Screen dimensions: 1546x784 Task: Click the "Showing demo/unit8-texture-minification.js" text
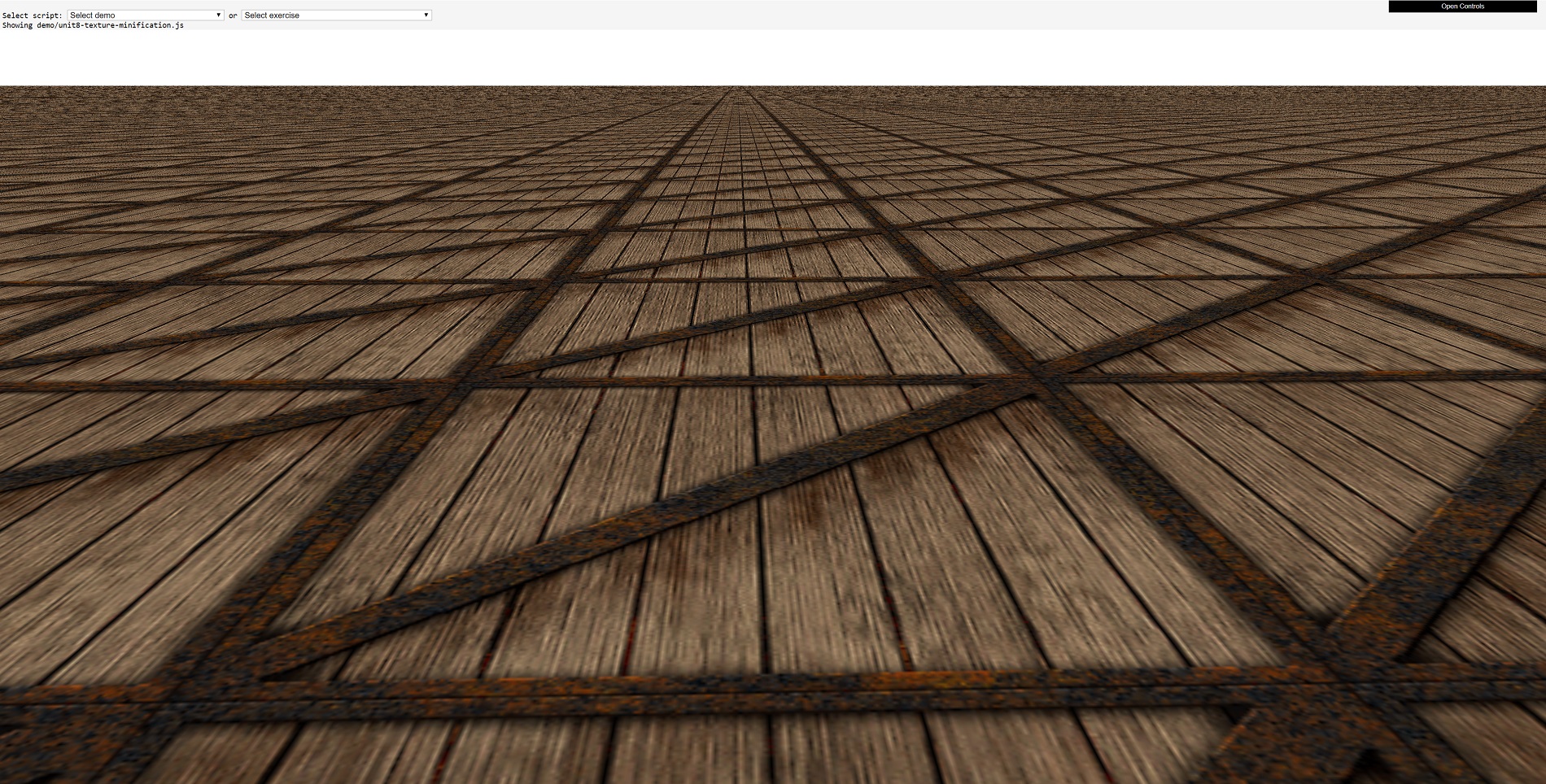click(93, 25)
